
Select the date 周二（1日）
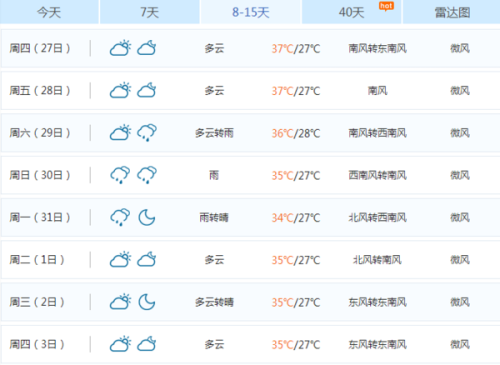point(37,260)
